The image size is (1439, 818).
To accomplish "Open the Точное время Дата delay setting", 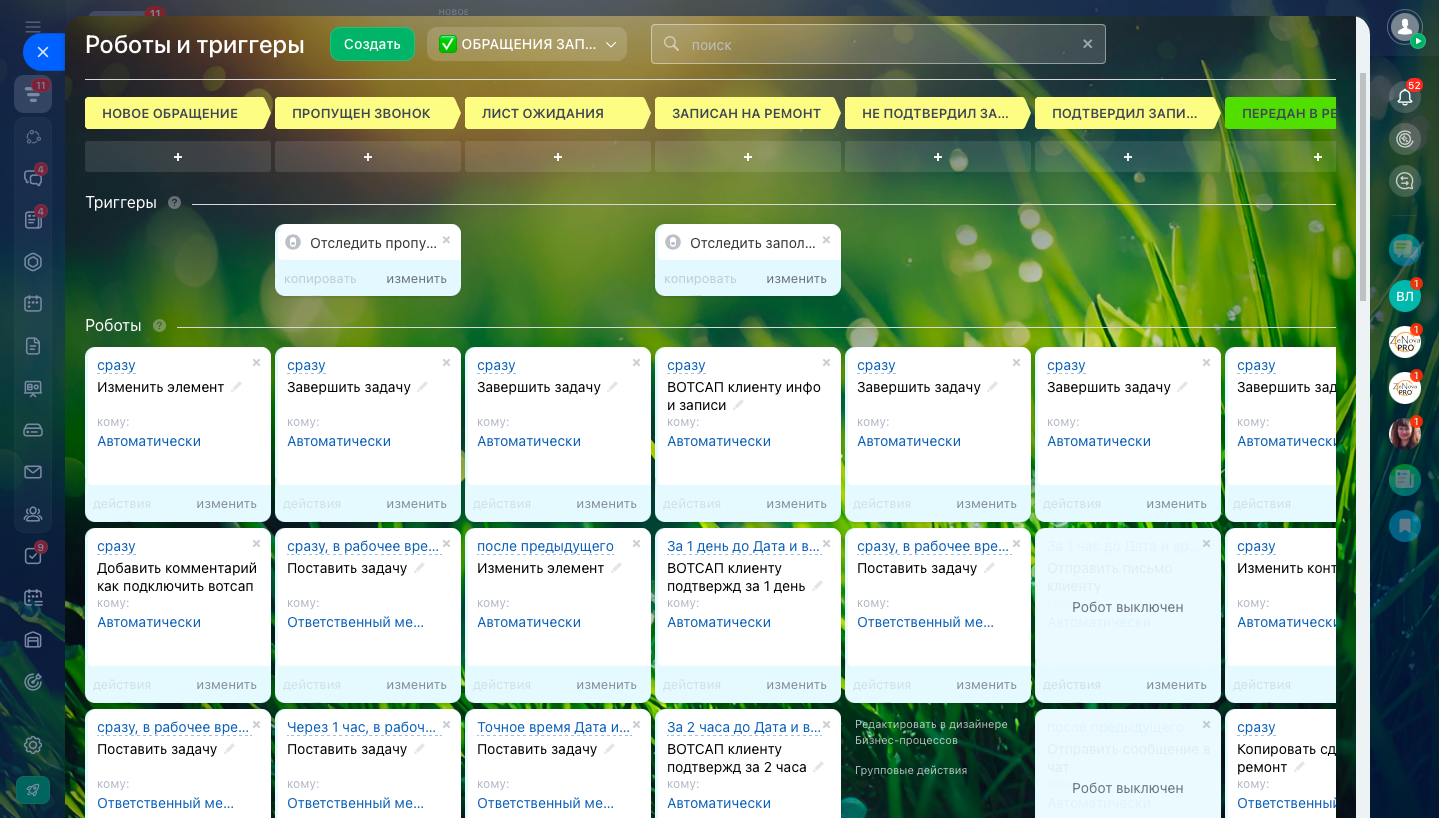I will (x=553, y=728).
